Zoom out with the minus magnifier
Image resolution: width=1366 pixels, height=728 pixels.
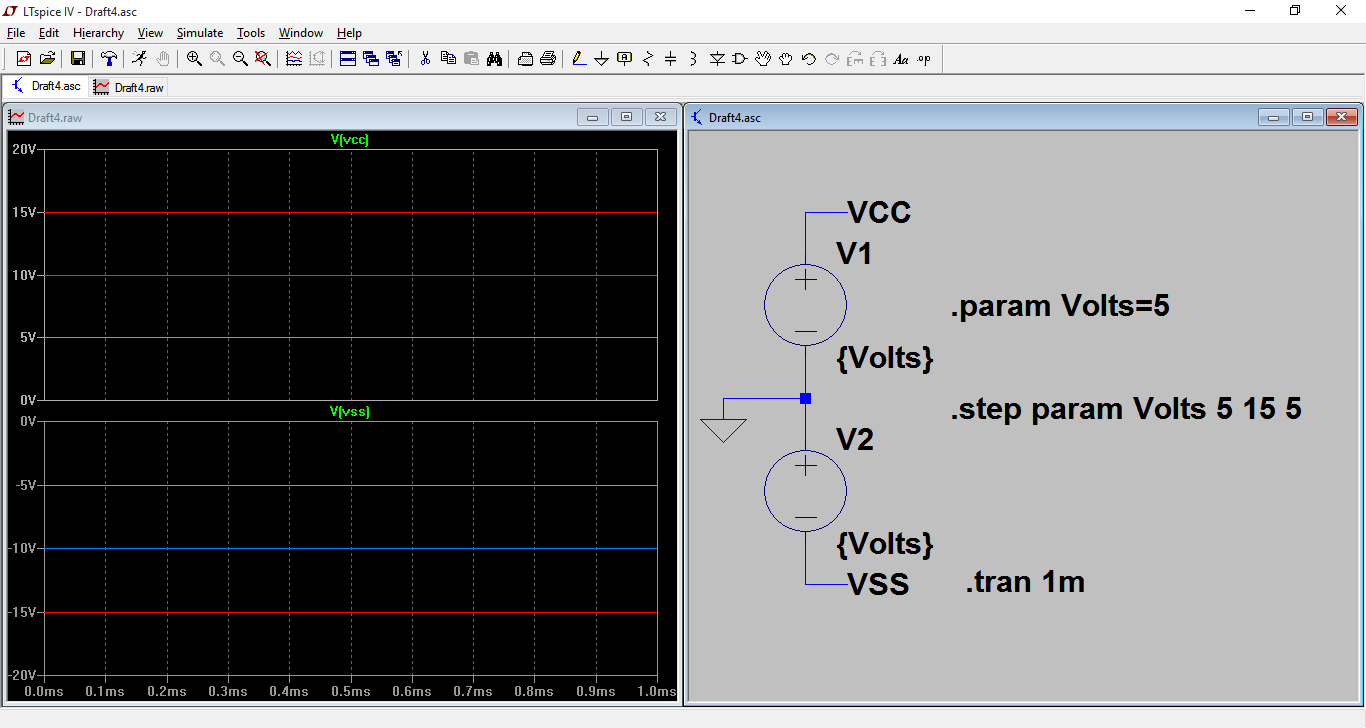(x=240, y=59)
